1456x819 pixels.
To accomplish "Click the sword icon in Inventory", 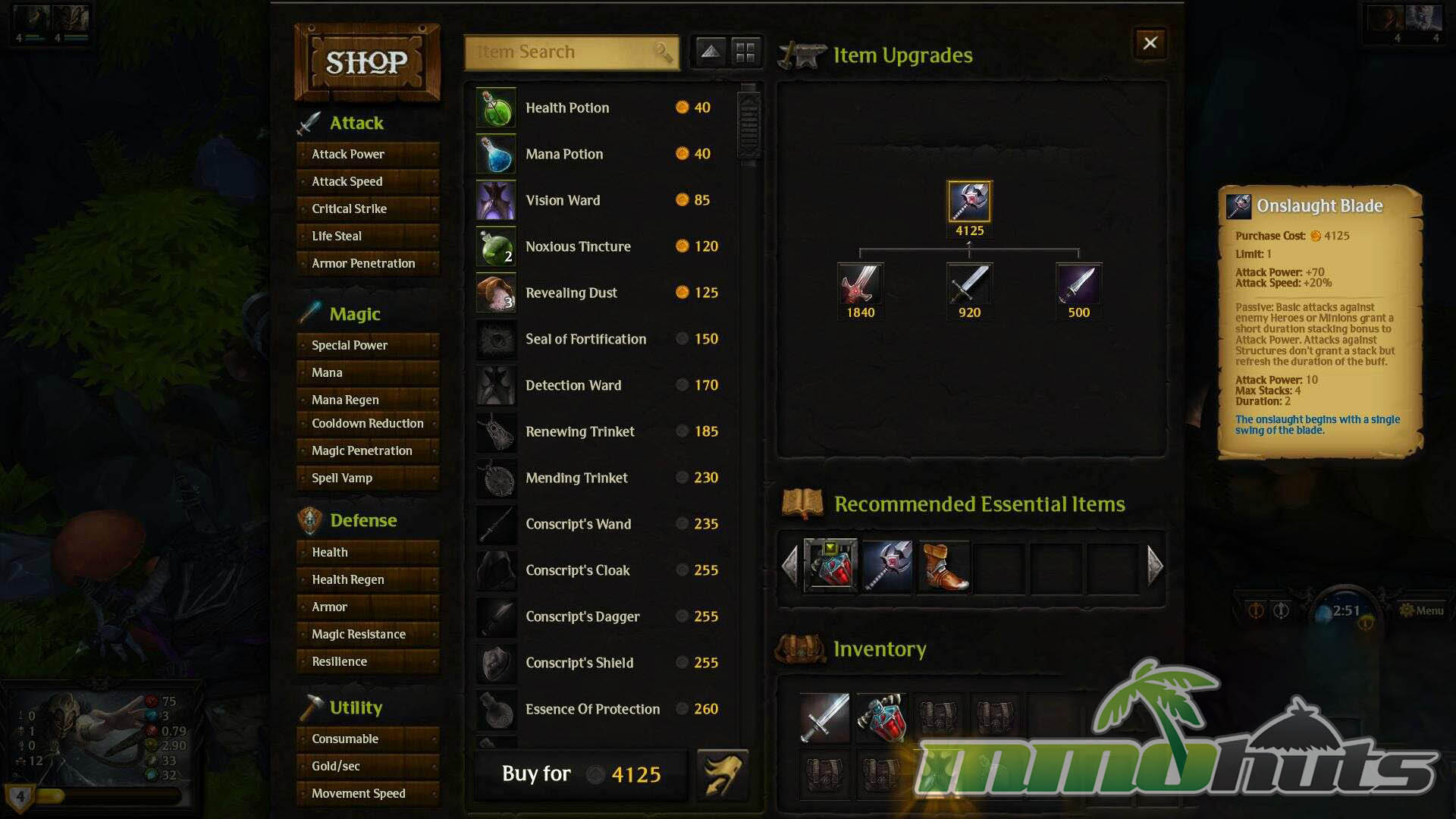I will pyautogui.click(x=825, y=717).
